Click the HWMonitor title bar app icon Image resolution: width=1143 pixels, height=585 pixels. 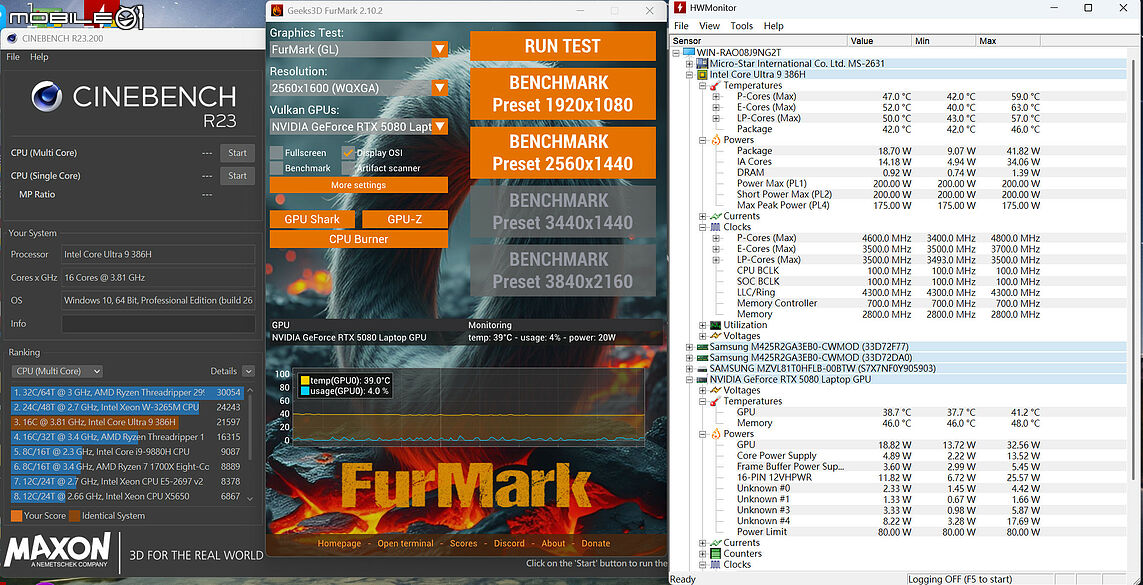(679, 8)
